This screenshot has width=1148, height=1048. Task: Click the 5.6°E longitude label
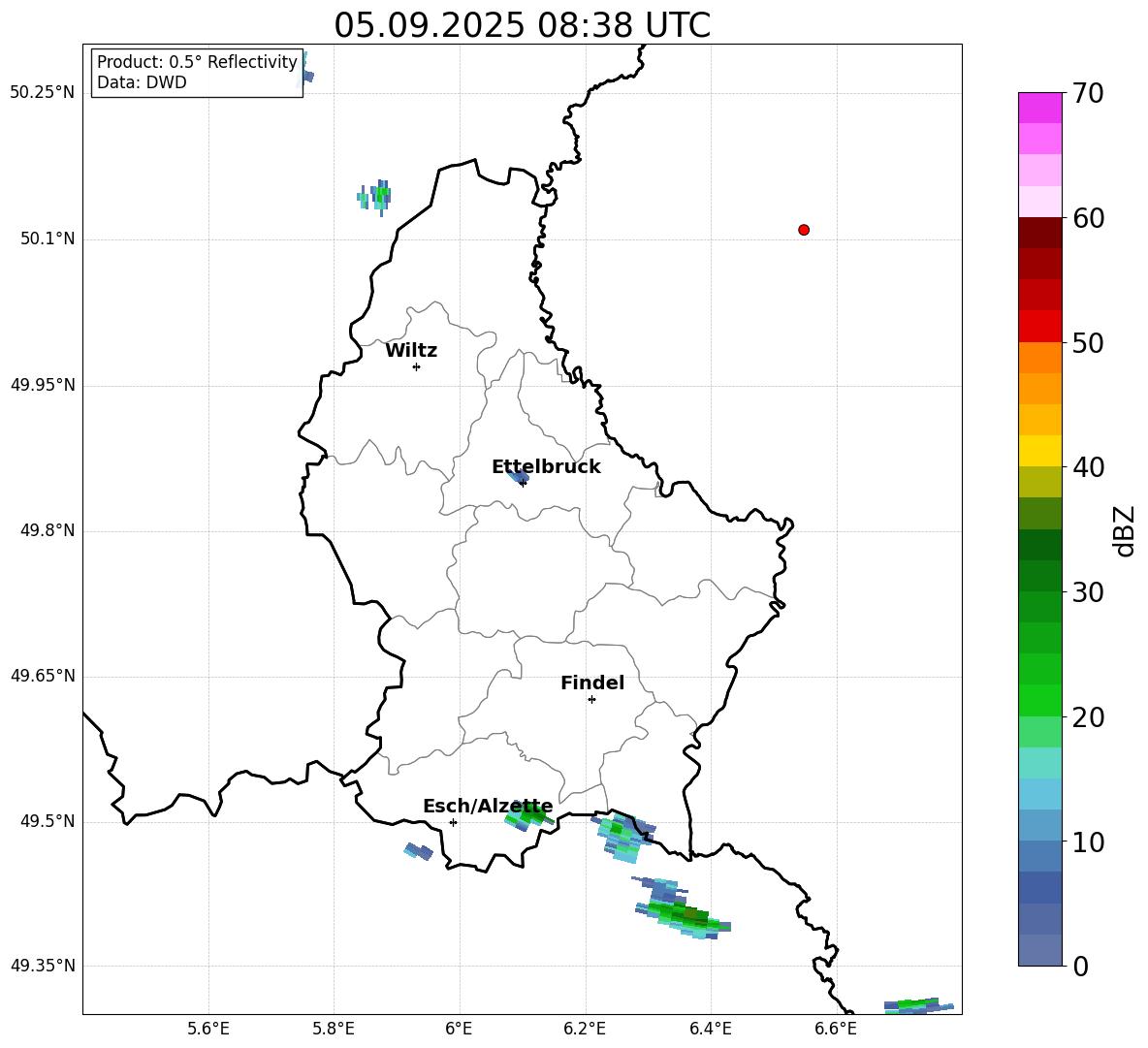[208, 1029]
